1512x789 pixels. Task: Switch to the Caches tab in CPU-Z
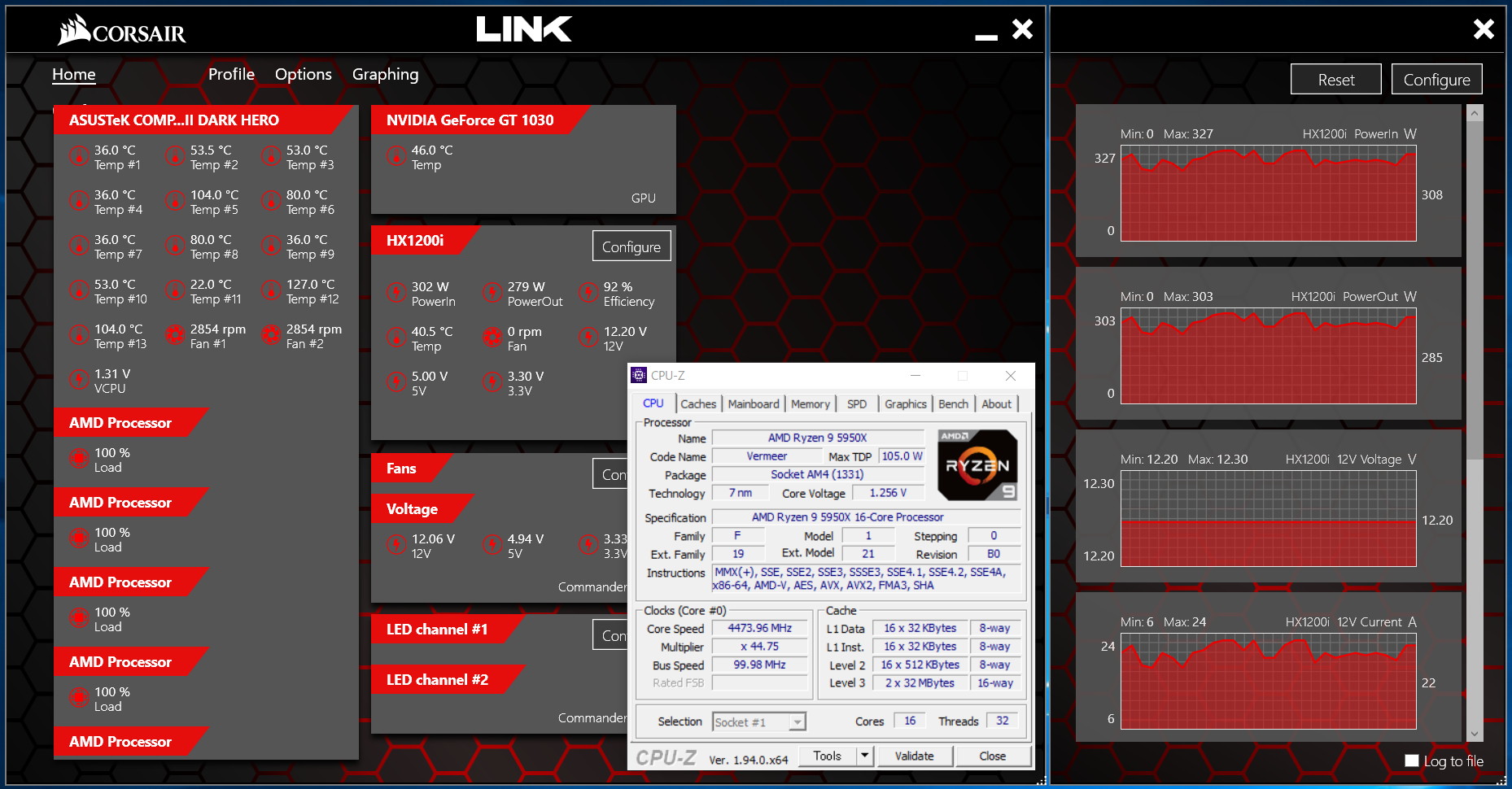pyautogui.click(x=698, y=404)
